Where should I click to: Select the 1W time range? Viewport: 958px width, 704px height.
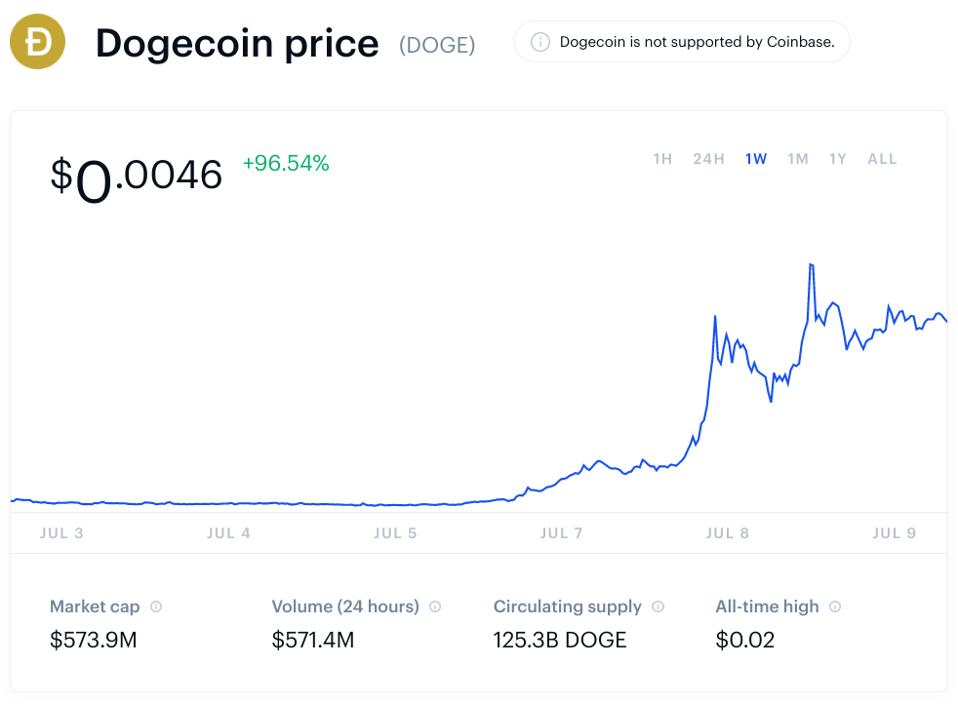pos(756,159)
